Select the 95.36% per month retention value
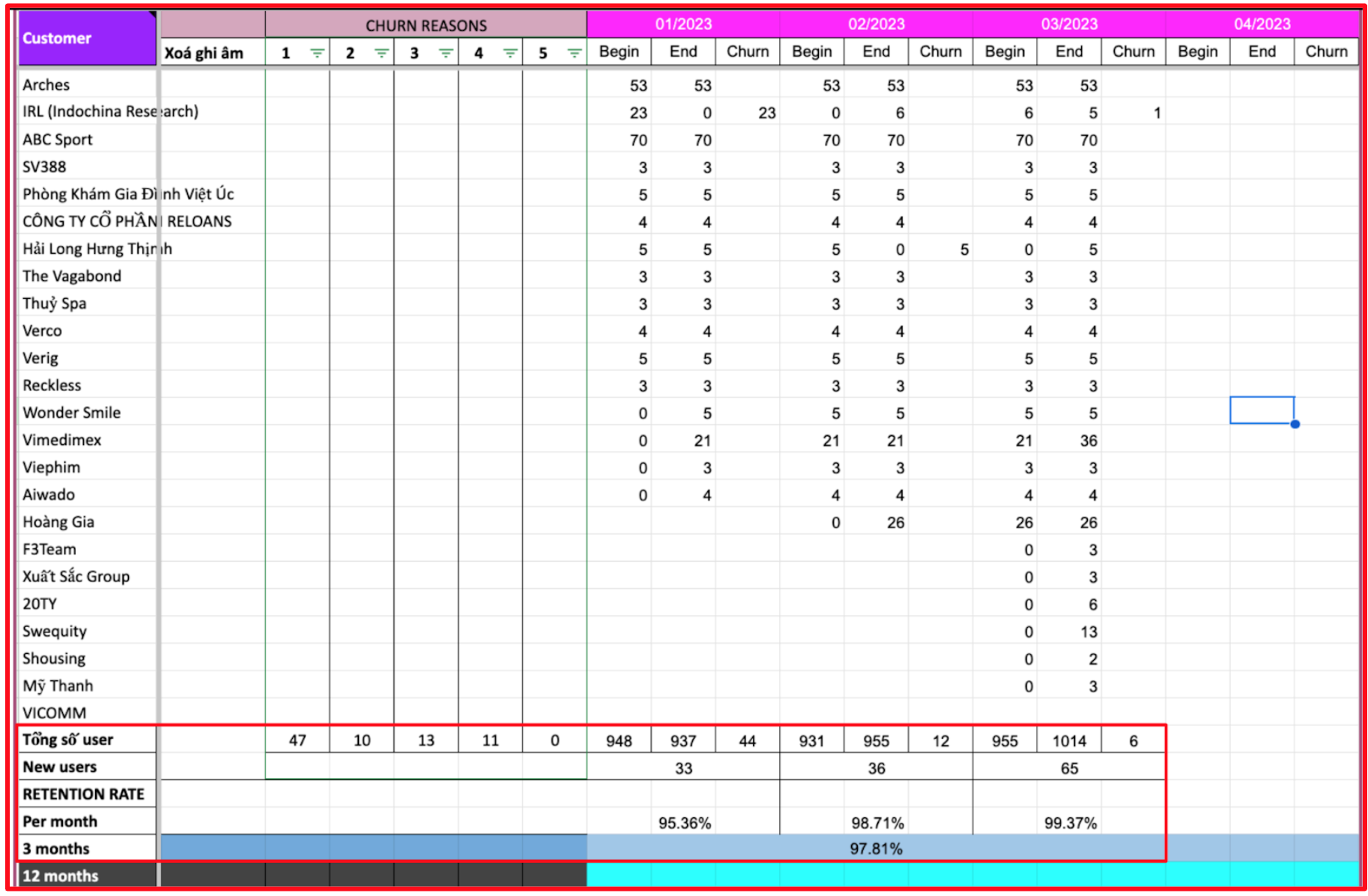The width and height of the screenshot is (1368, 896). [684, 823]
